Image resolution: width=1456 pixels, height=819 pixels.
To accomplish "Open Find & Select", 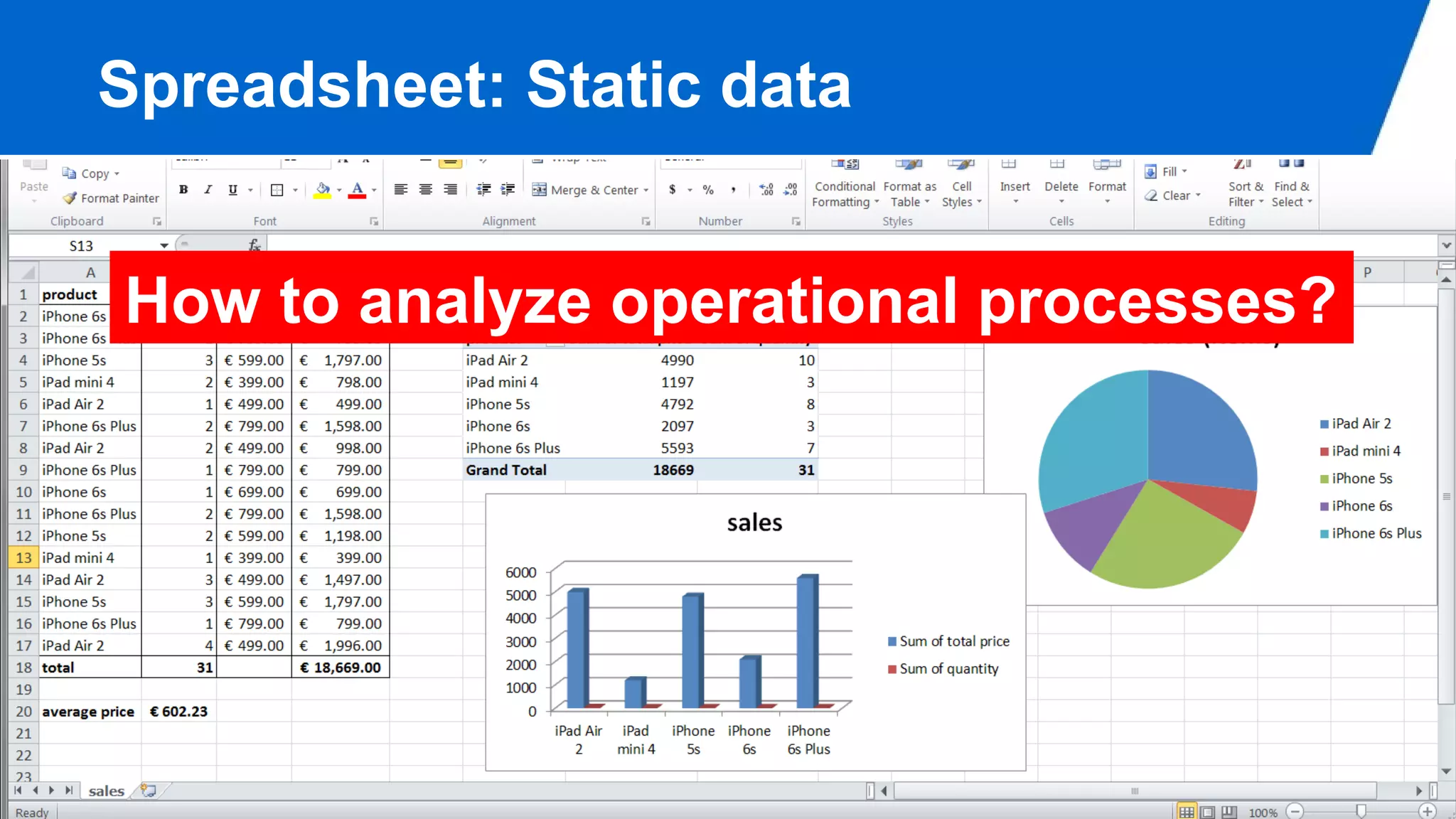I will 1292,184.
